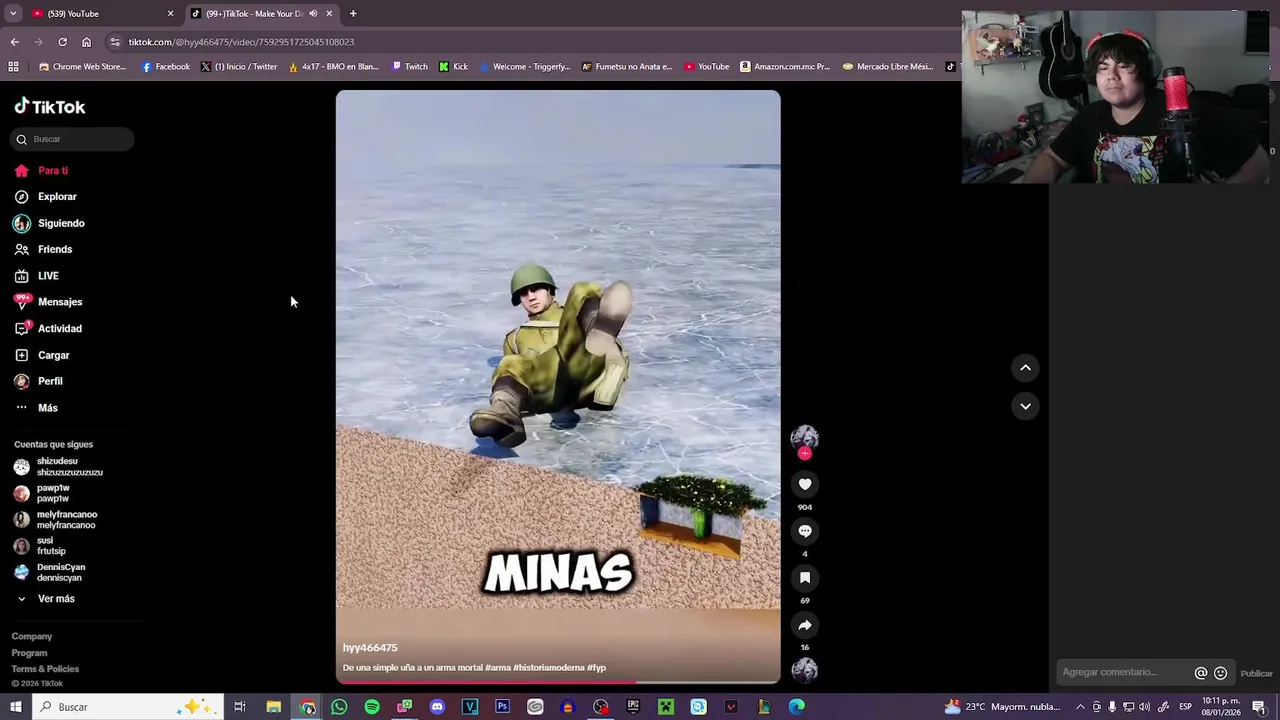
Task: Click the video progress bar
Action: (x=558, y=682)
